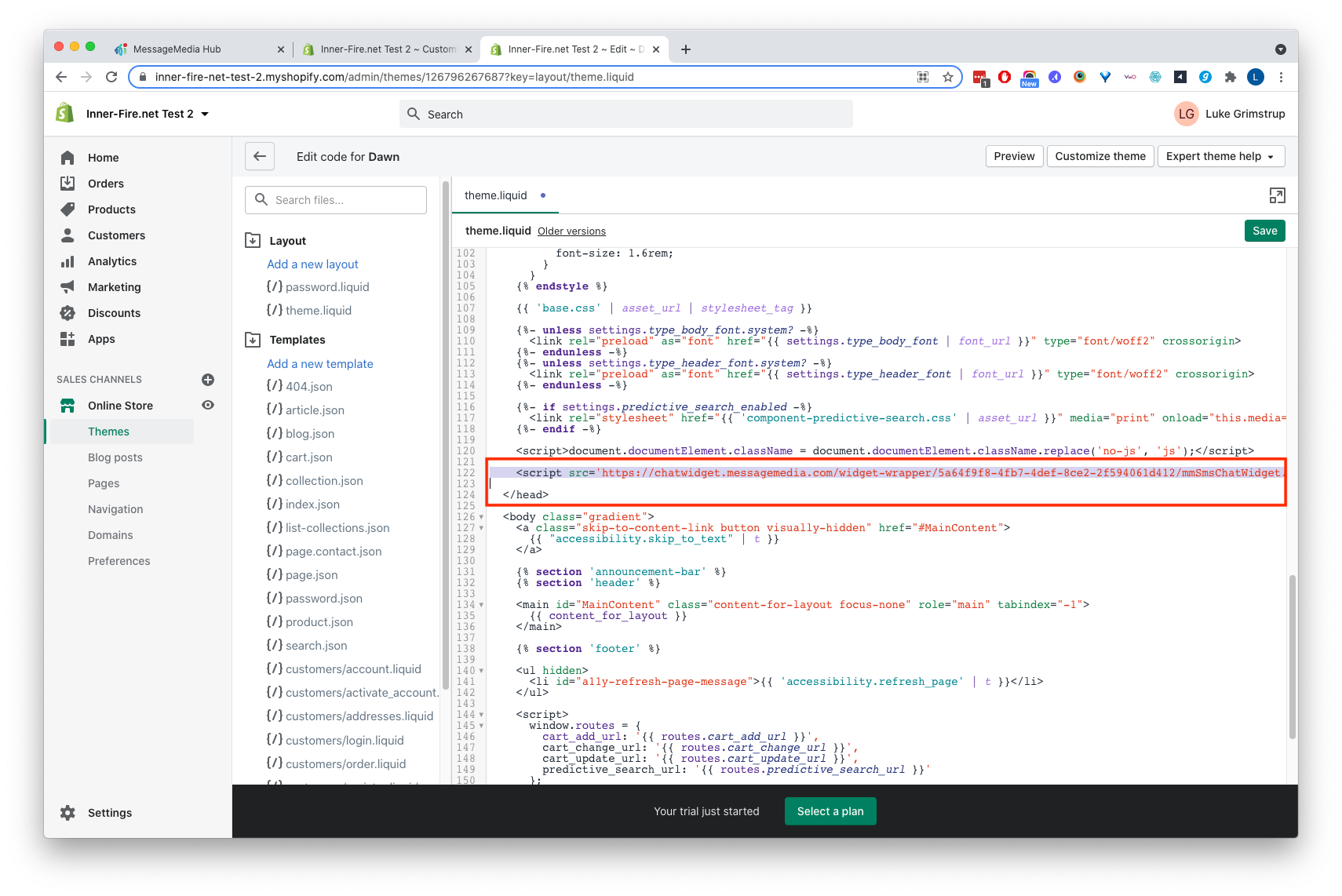
Task: Open Chrome extensions puzzle icon
Action: click(x=1231, y=77)
